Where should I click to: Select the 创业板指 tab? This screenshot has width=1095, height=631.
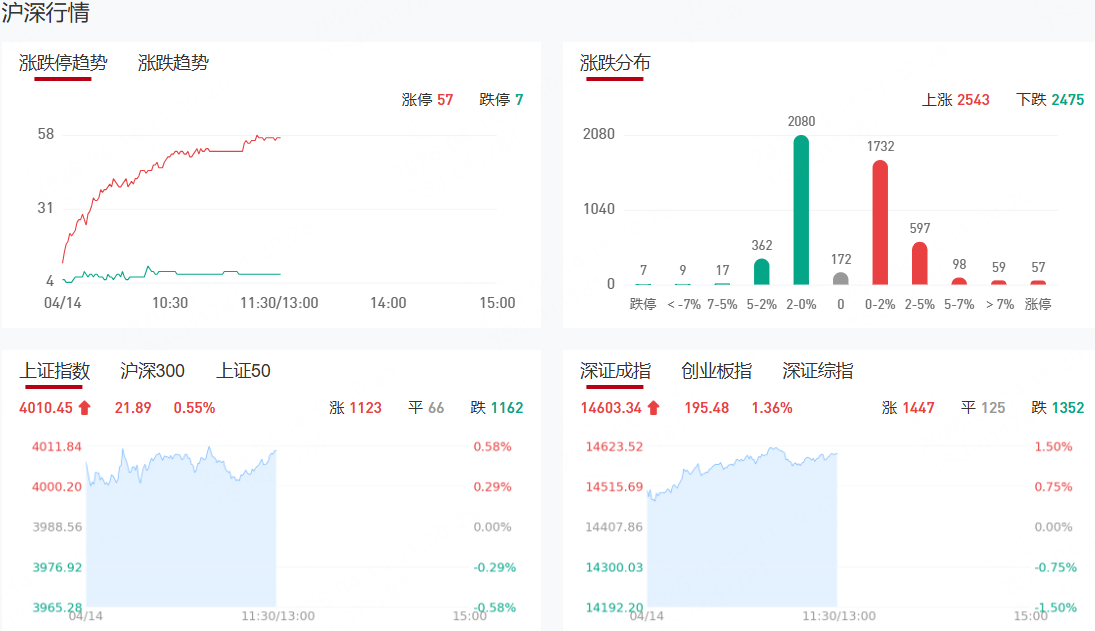point(716,371)
